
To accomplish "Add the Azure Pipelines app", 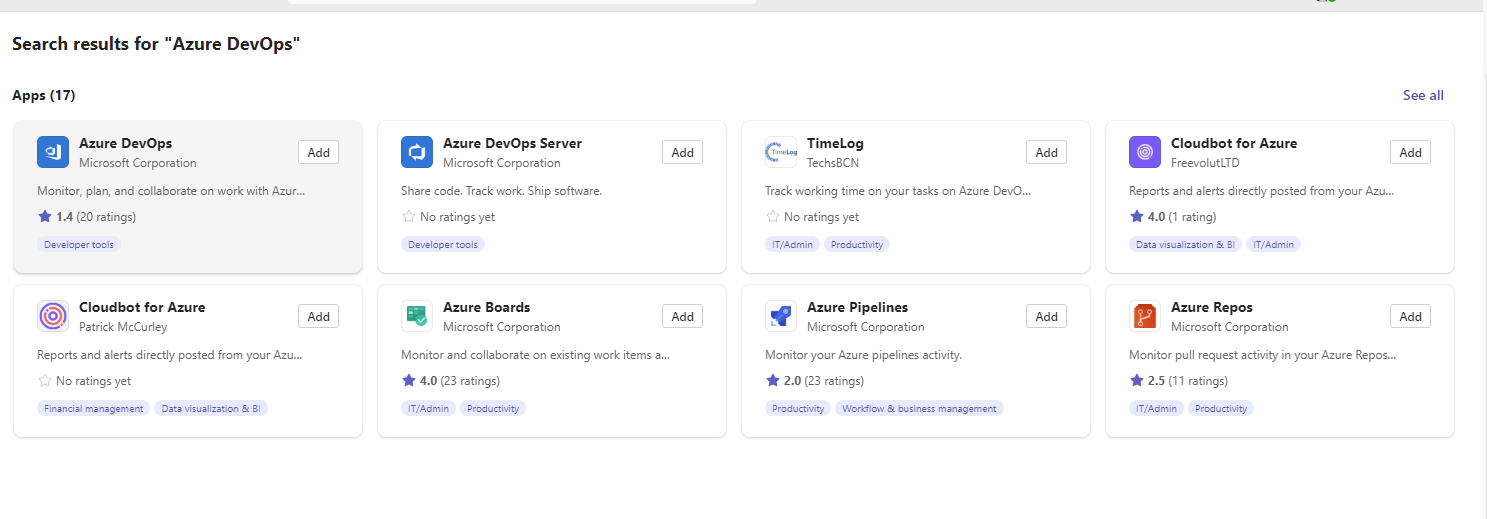I will [1047, 316].
